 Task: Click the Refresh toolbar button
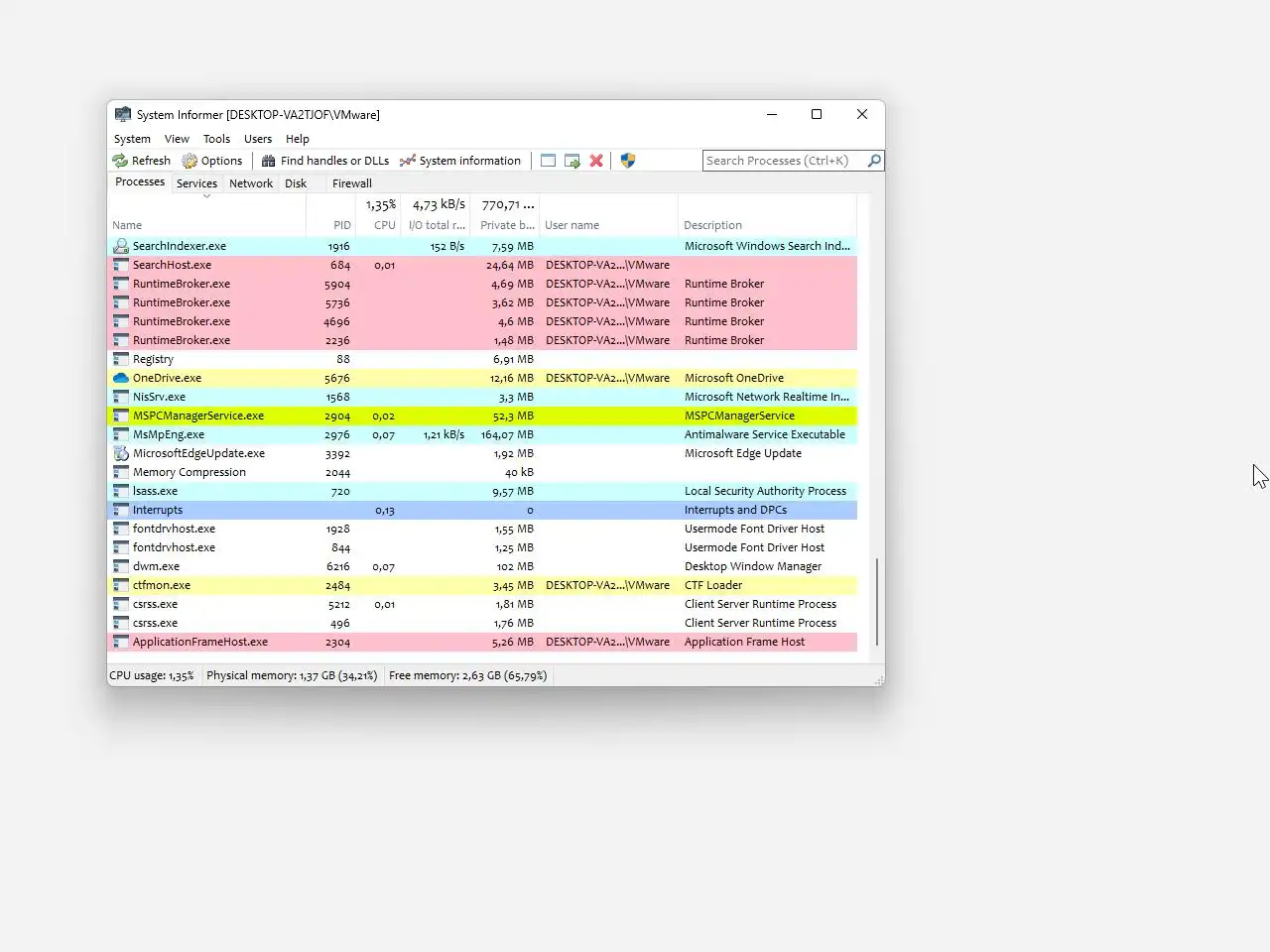[x=141, y=161]
